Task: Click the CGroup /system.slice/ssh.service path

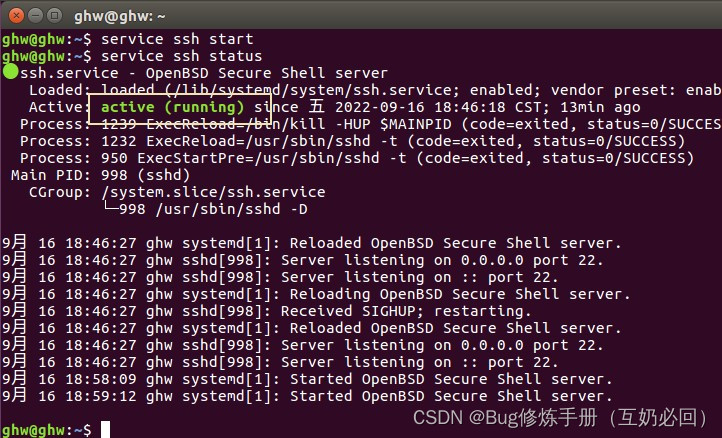Action: pyautogui.click(x=213, y=192)
